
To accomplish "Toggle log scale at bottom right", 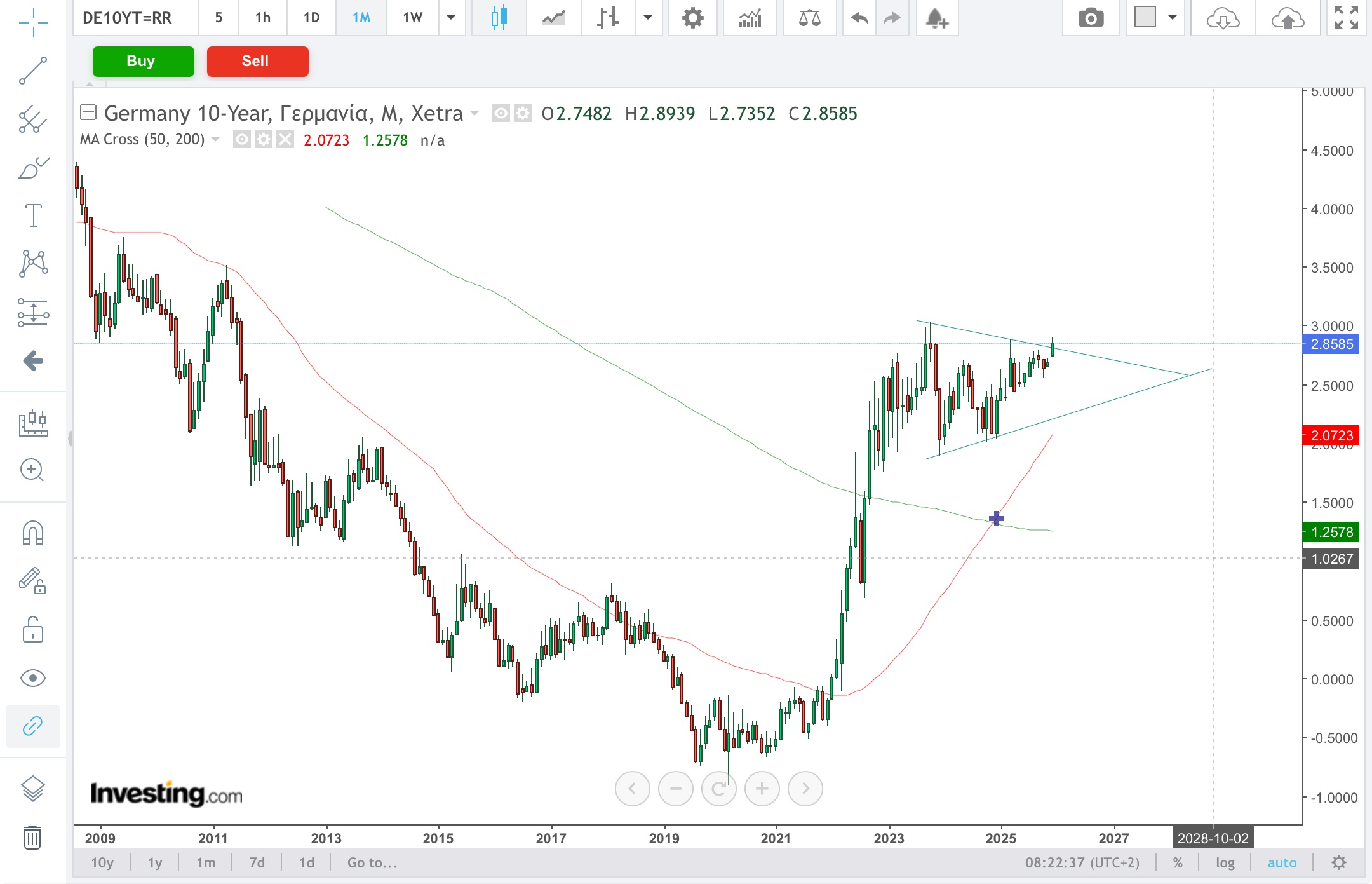I will (1225, 862).
